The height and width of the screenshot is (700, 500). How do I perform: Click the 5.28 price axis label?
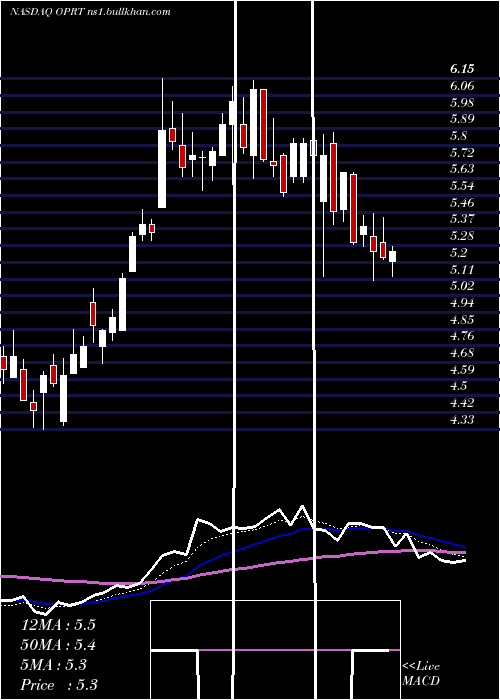pyautogui.click(x=462, y=236)
